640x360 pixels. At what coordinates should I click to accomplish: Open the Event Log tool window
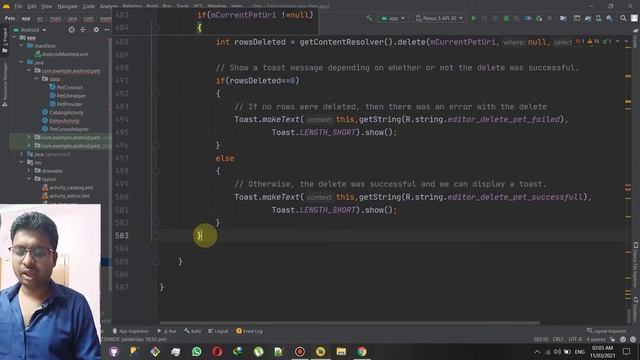249,331
